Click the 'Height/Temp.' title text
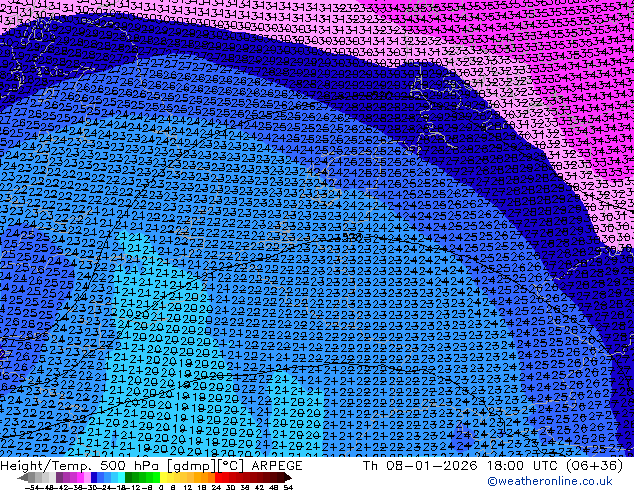Viewport: 634px width, 490px height. pos(48,466)
